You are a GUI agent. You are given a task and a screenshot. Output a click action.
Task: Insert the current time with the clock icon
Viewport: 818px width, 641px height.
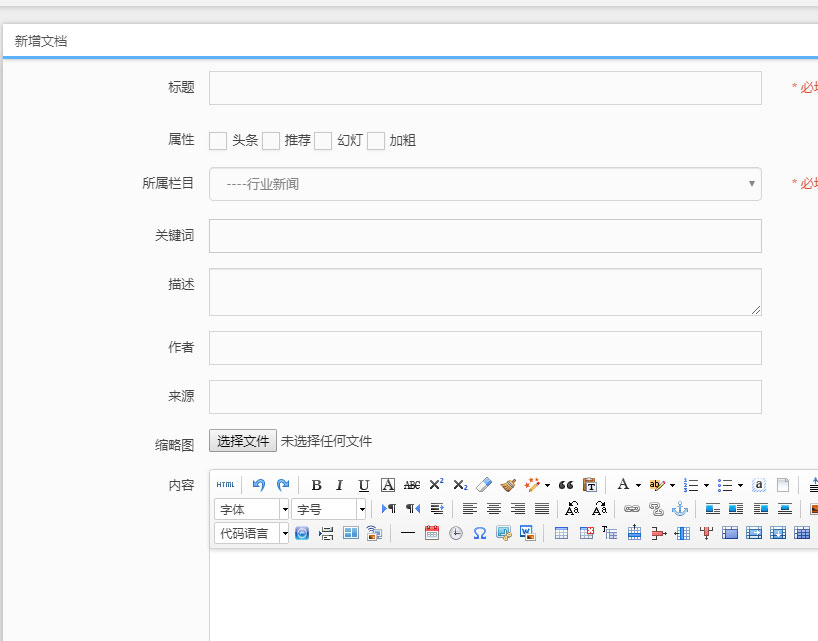(456, 533)
